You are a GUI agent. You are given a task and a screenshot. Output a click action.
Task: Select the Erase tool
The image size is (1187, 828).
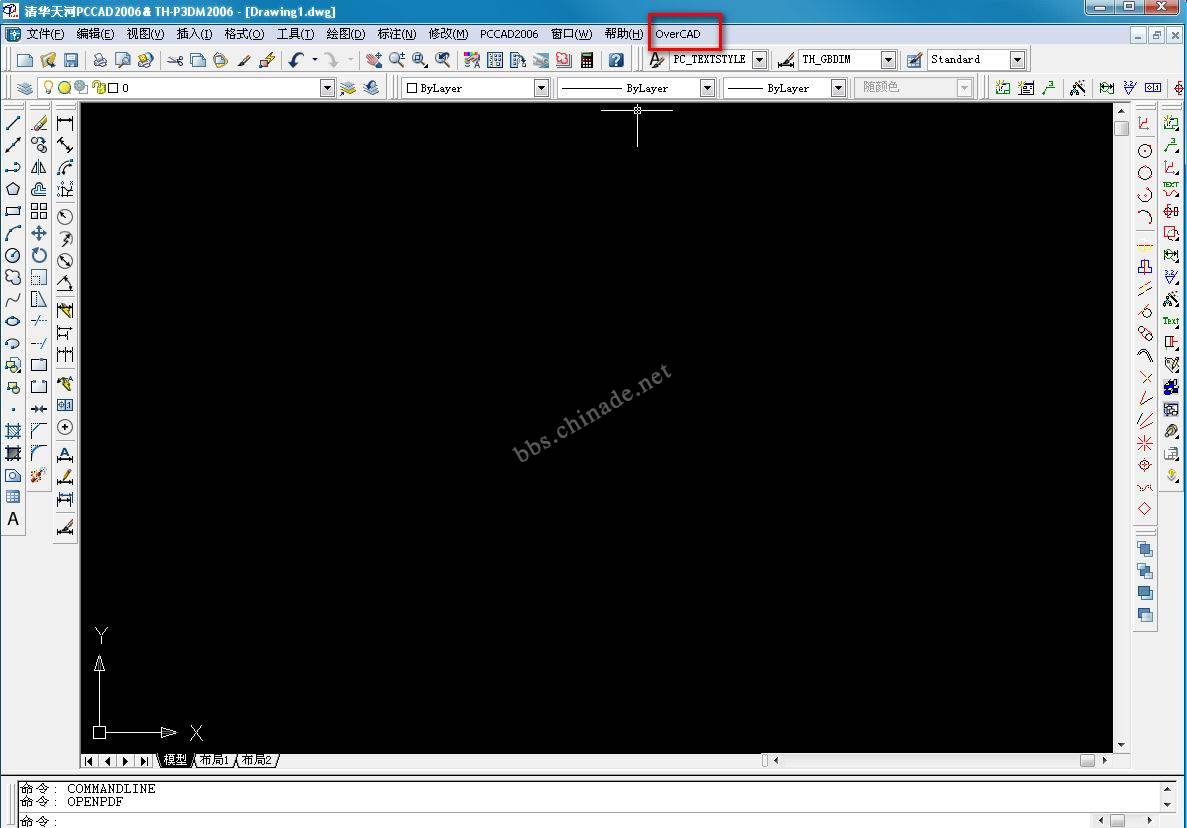tap(39, 123)
